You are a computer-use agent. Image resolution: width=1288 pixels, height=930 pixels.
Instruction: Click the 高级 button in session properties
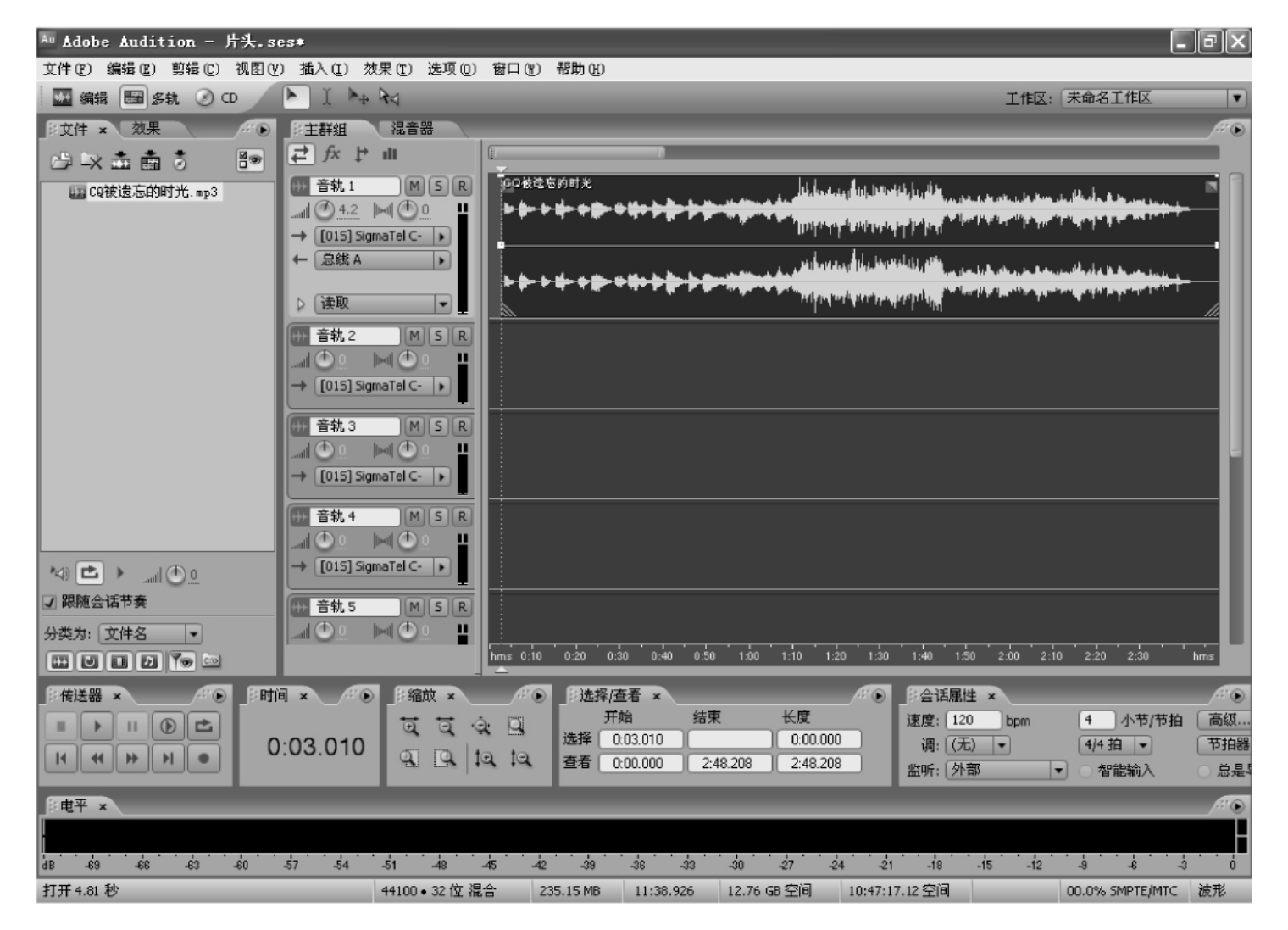tap(1225, 720)
